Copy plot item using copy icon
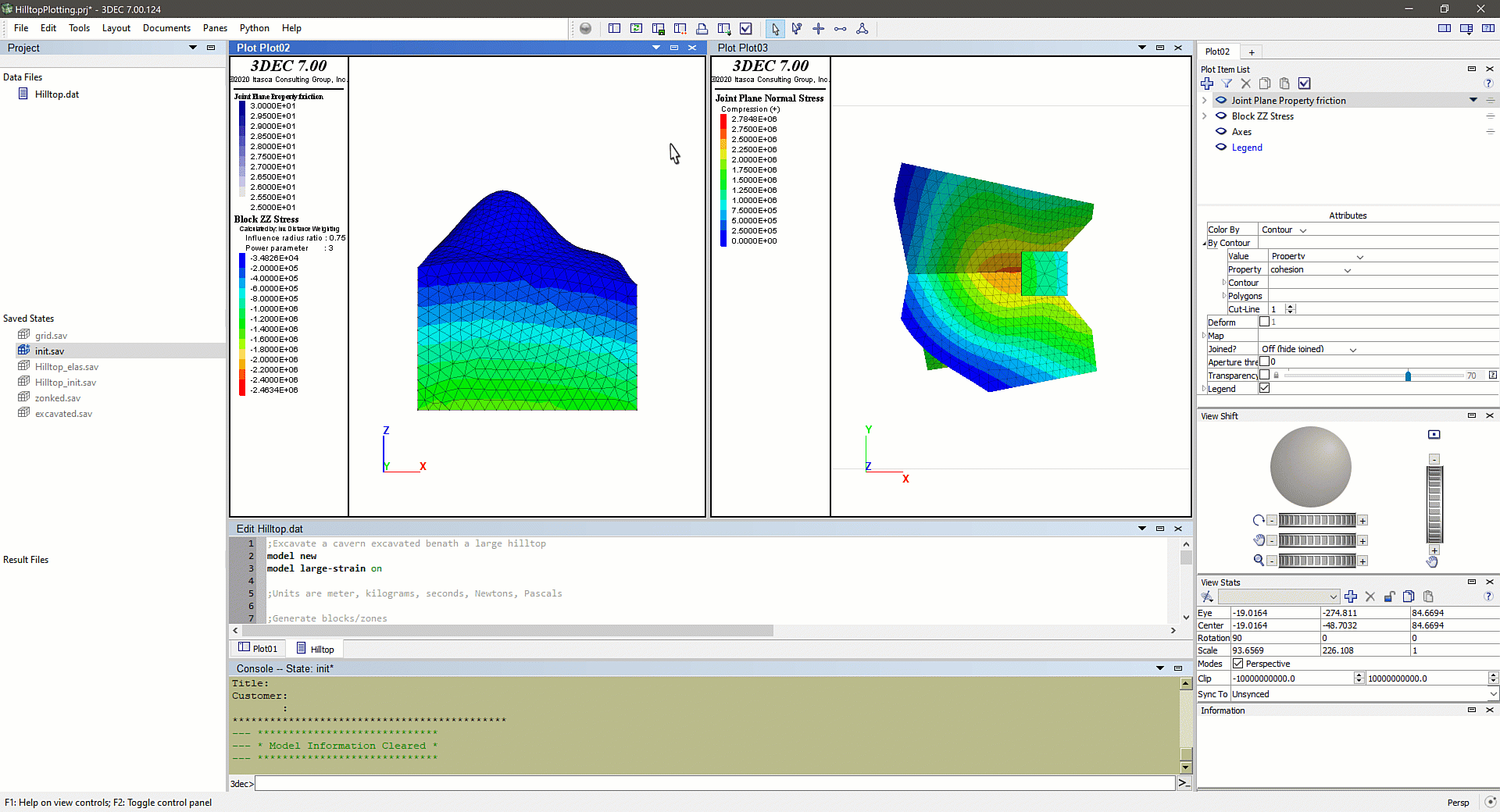The height and width of the screenshot is (812, 1500). (1265, 84)
